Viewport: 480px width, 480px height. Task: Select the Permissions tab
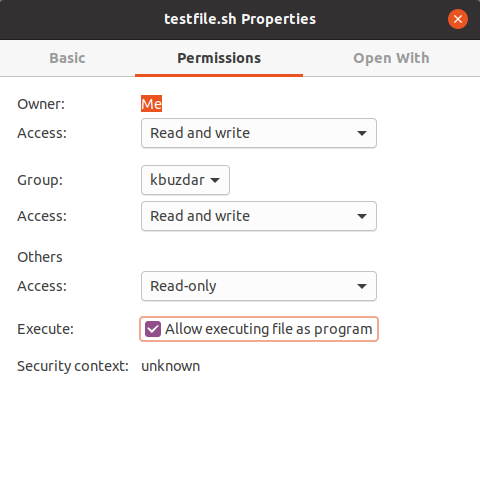(x=219, y=58)
